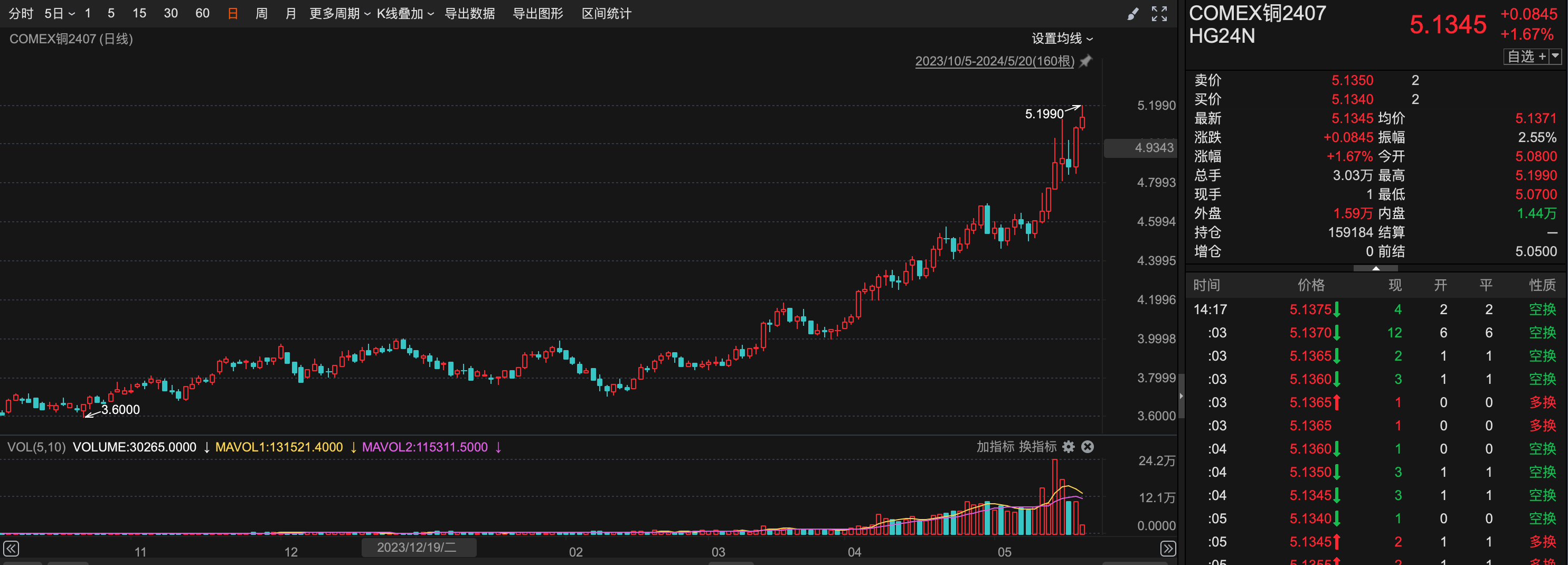Screen dimensions: 1568x565
Task: Open the 自选 dropdown arrow
Action: coord(1555,56)
